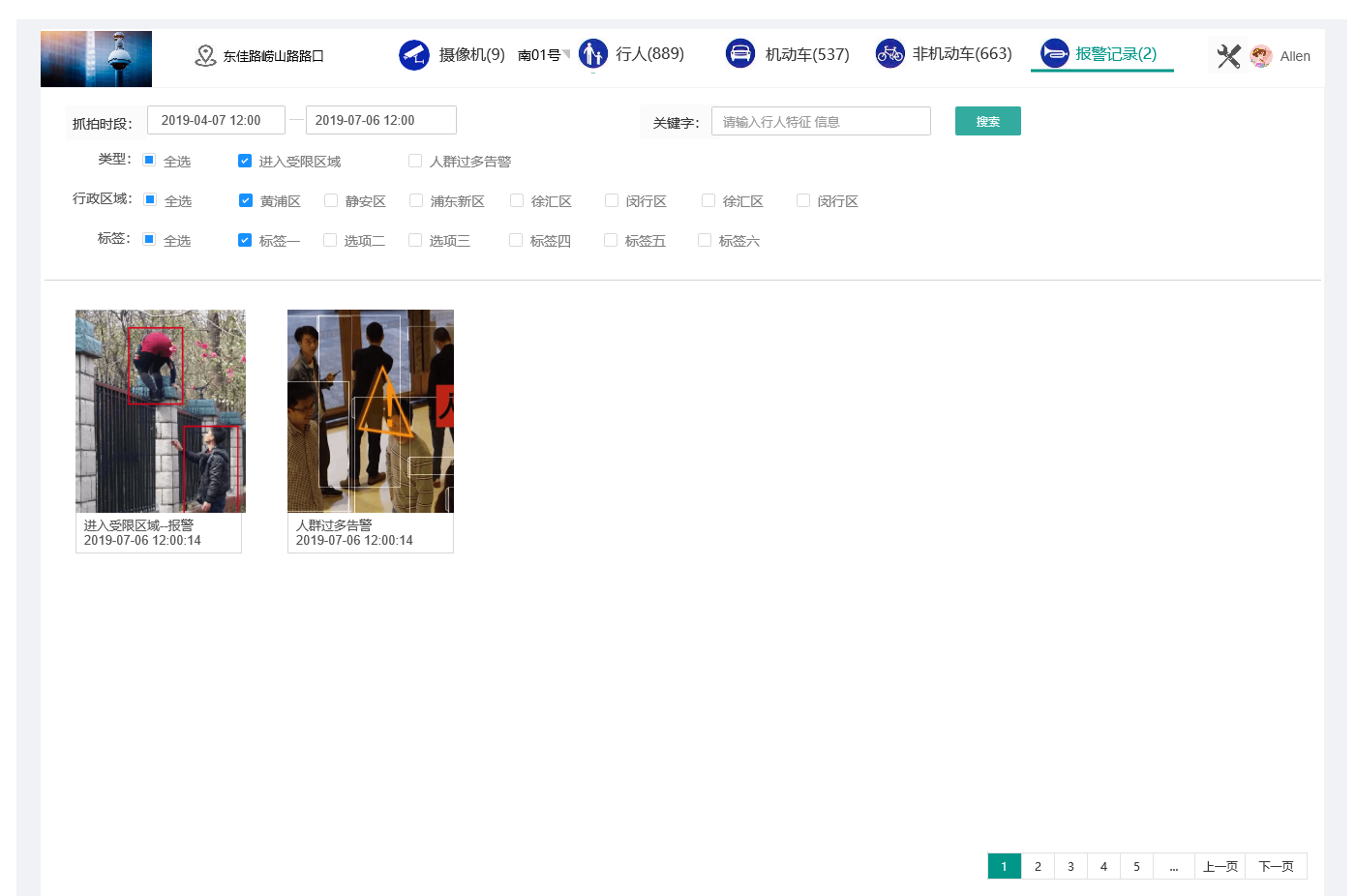Click 进入受限区域--报警 caption
Viewport: 1356px width, 896px height.
[x=138, y=525]
